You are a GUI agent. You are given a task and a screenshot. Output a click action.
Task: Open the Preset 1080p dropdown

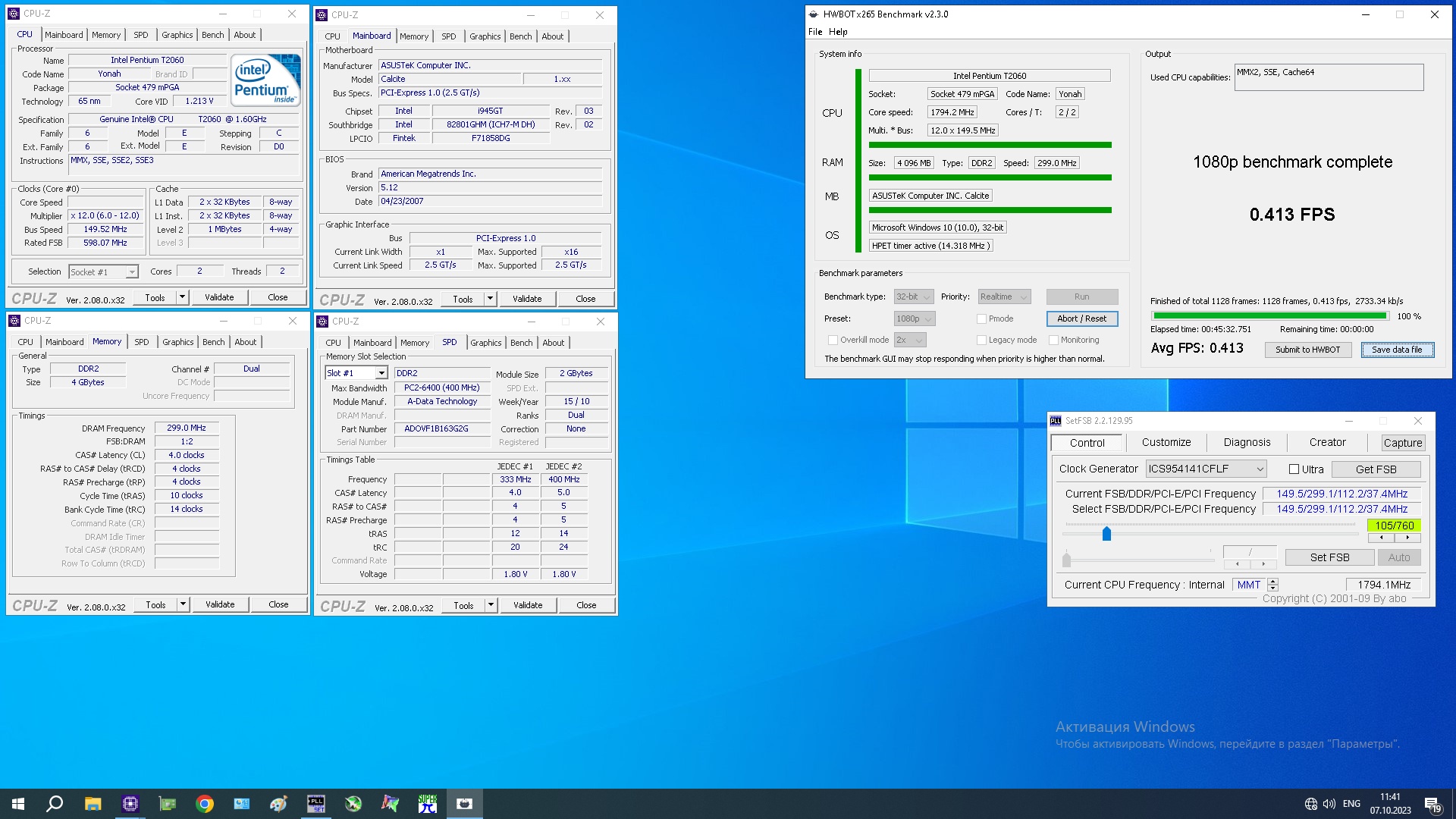pos(915,318)
